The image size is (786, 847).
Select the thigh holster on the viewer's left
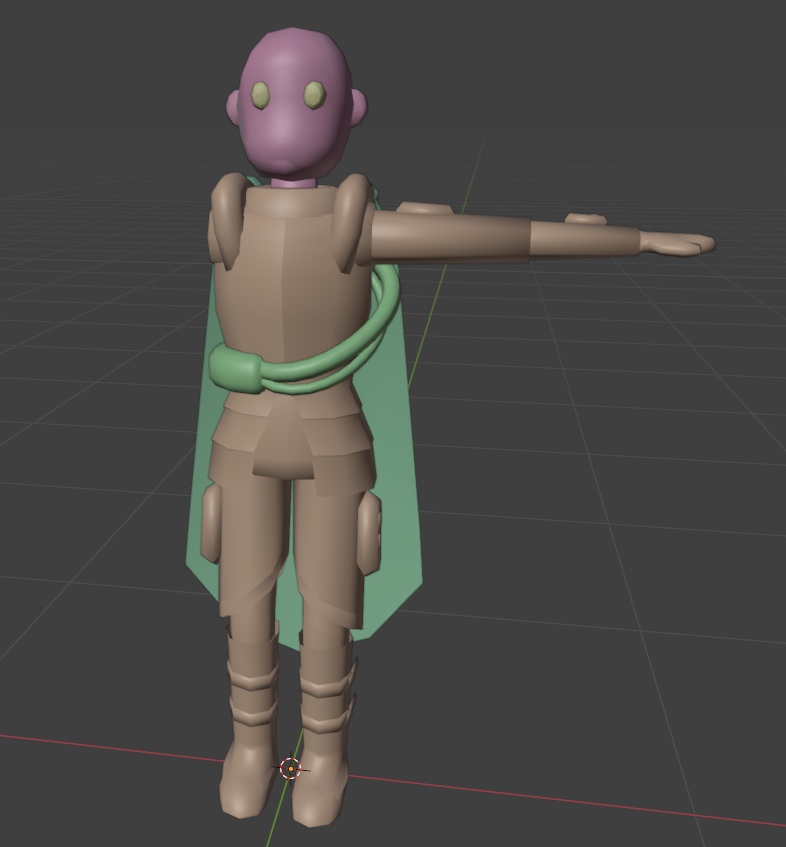pyautogui.click(x=211, y=522)
